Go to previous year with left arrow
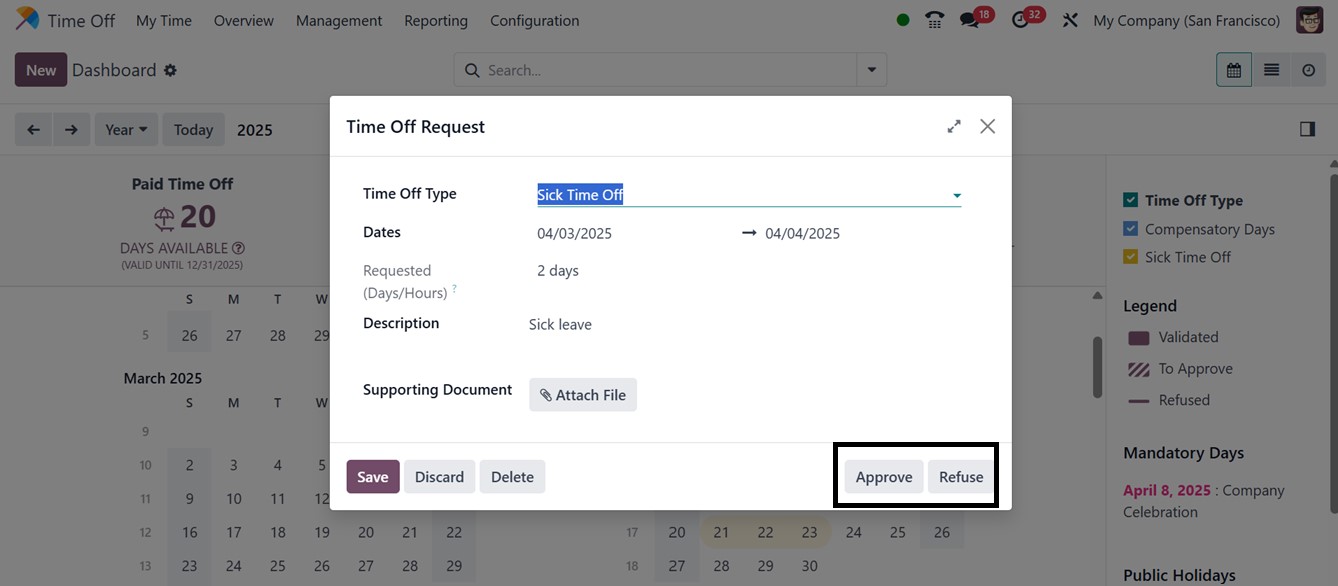This screenshot has width=1338, height=586. click(34, 129)
